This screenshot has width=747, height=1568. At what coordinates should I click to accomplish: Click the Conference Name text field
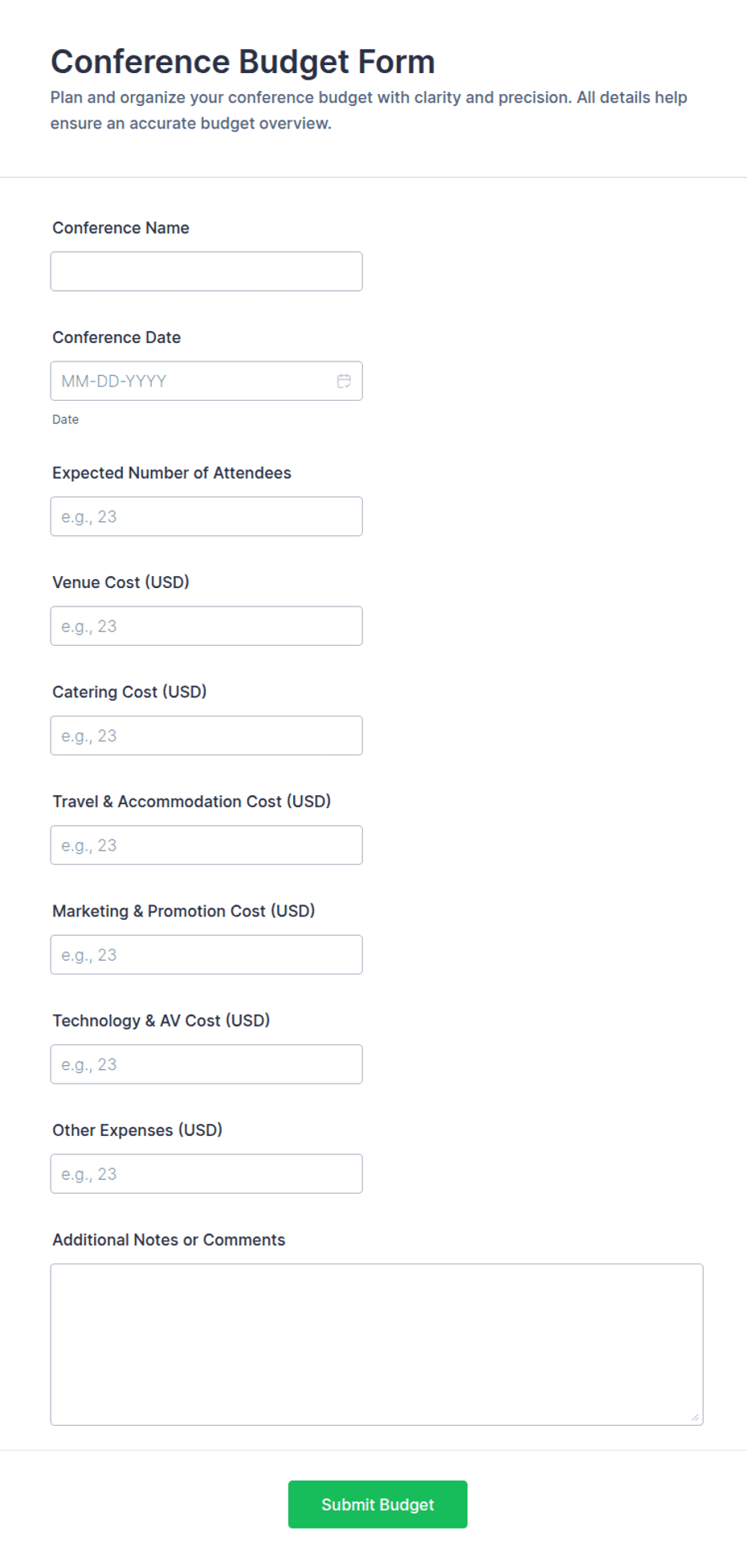point(206,272)
